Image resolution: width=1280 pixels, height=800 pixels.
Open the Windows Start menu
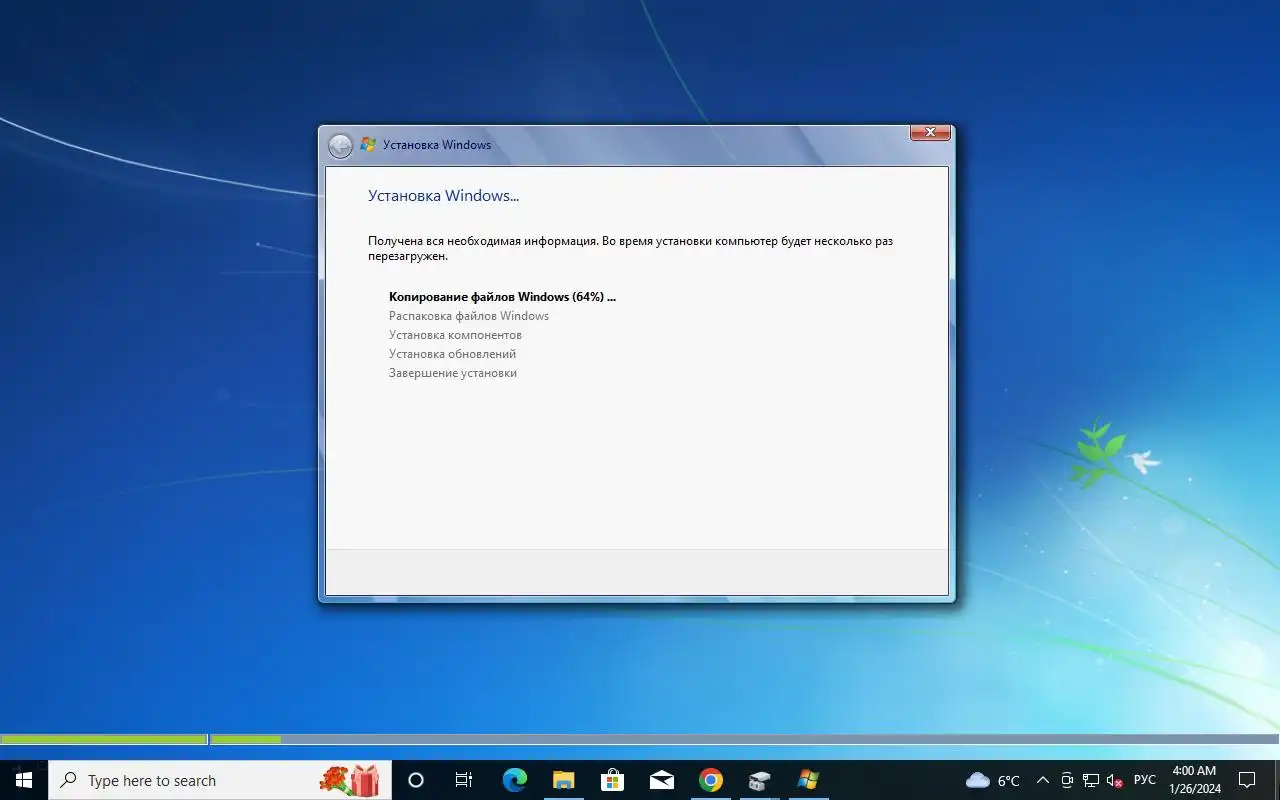click(24, 780)
